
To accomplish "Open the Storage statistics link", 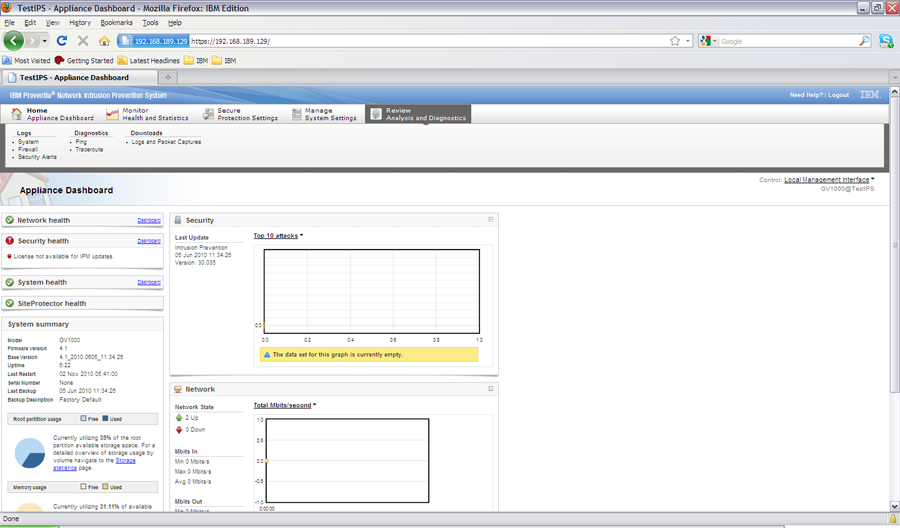I will coord(95,464).
